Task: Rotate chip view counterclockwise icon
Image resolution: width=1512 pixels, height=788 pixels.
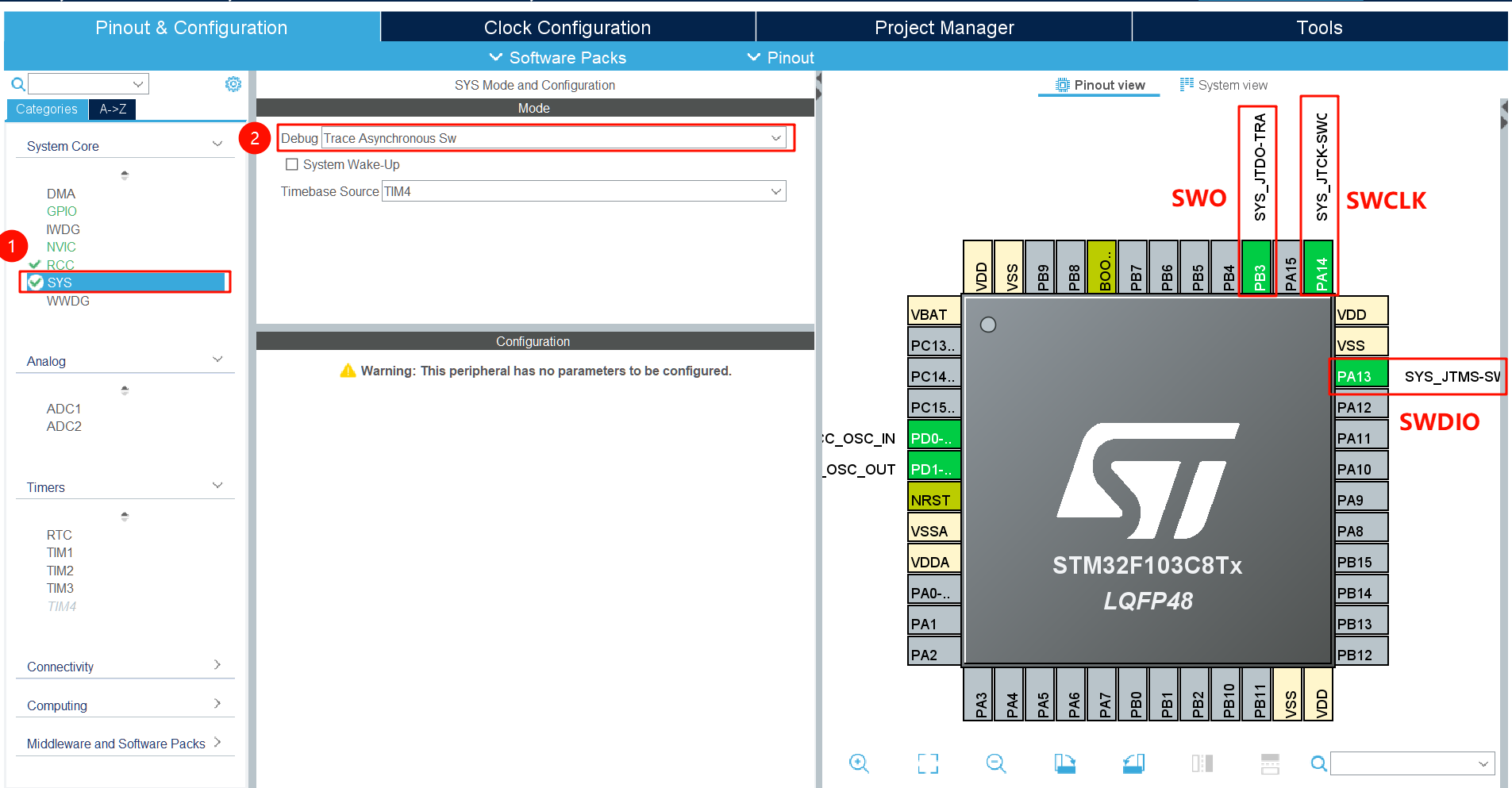Action: tap(1133, 763)
